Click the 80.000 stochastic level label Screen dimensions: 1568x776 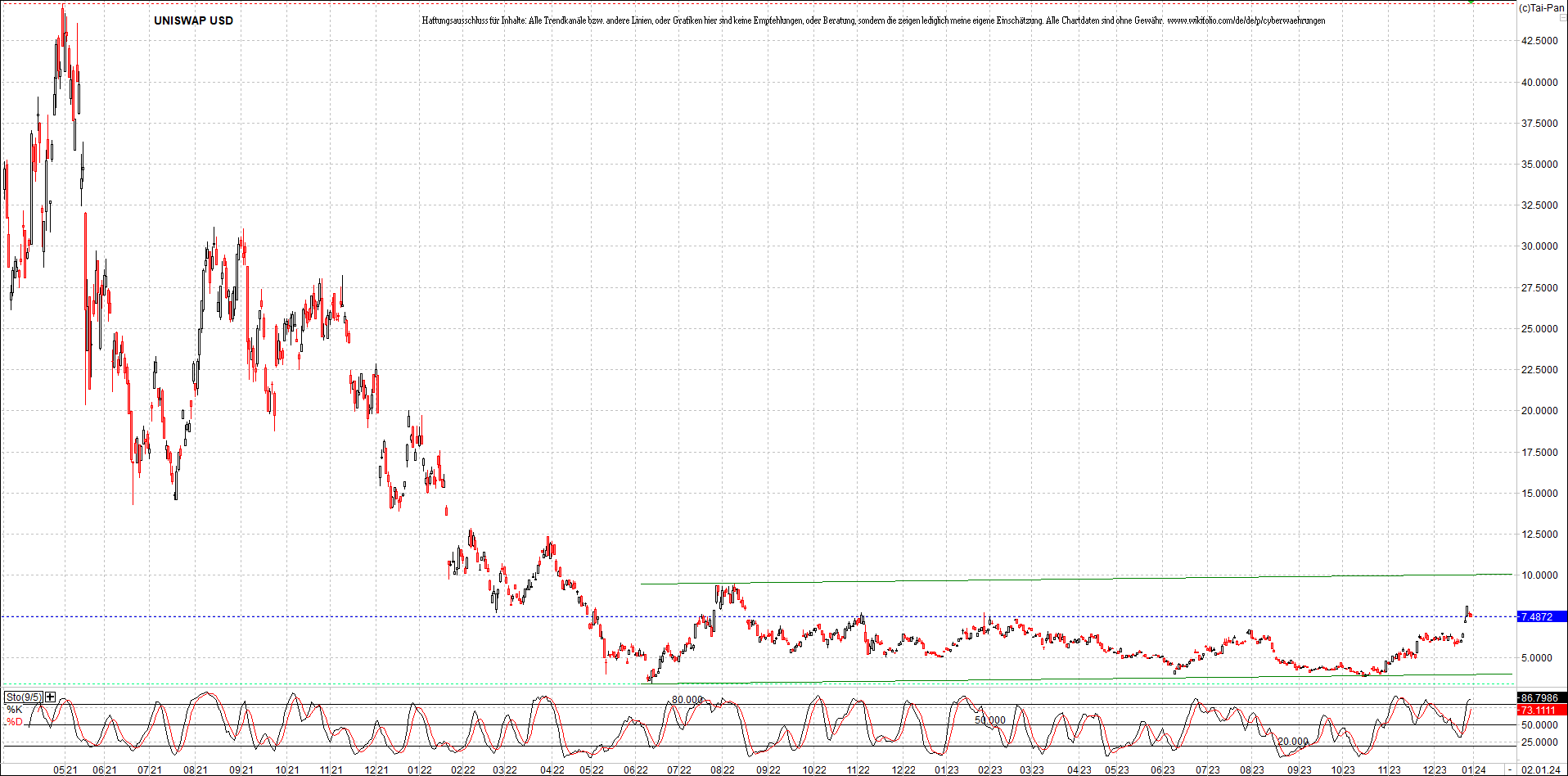coord(687,700)
